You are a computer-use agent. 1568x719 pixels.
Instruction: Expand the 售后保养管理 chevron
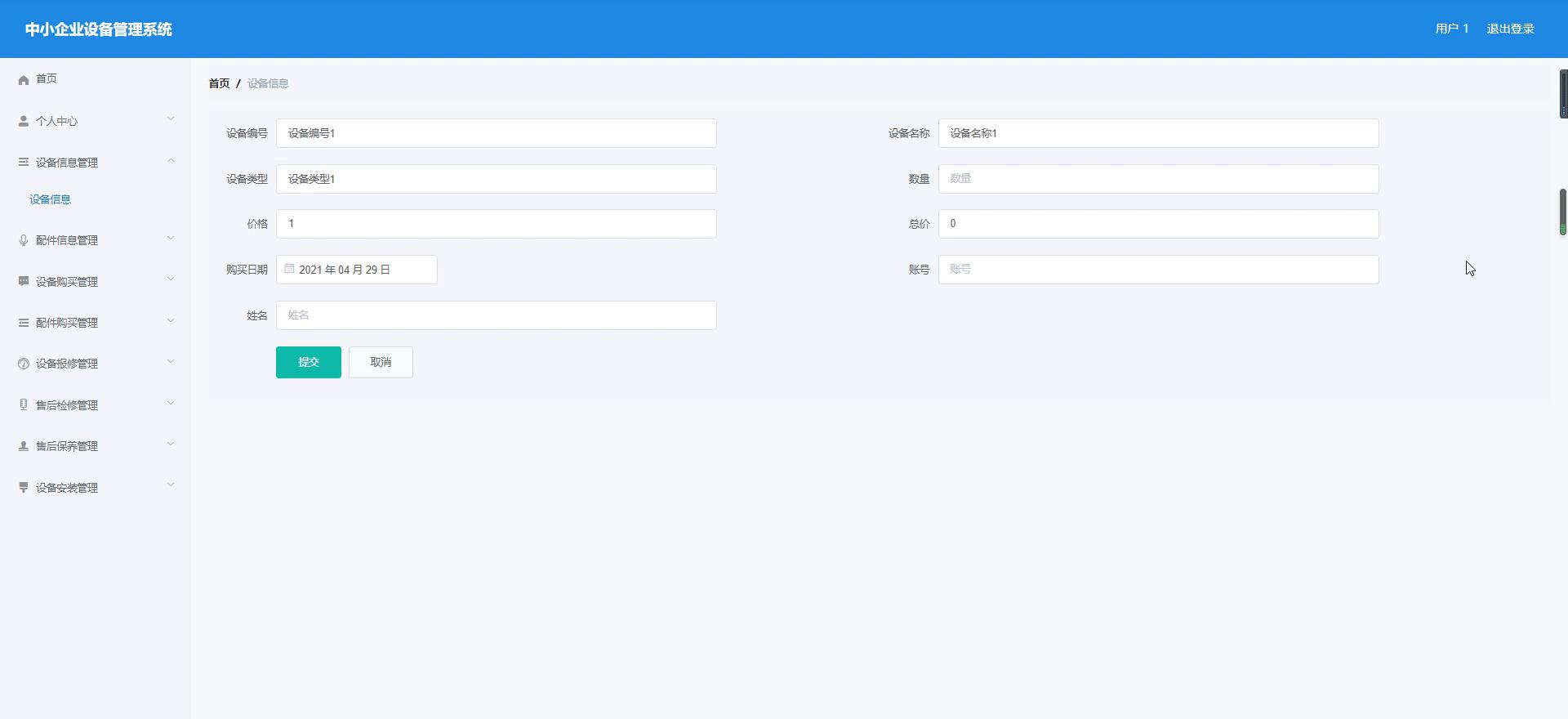[171, 444]
